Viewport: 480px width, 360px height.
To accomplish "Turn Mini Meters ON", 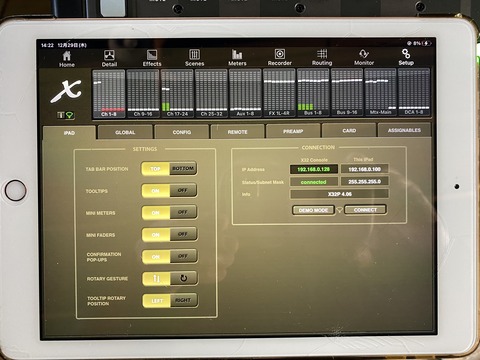I will pos(156,213).
